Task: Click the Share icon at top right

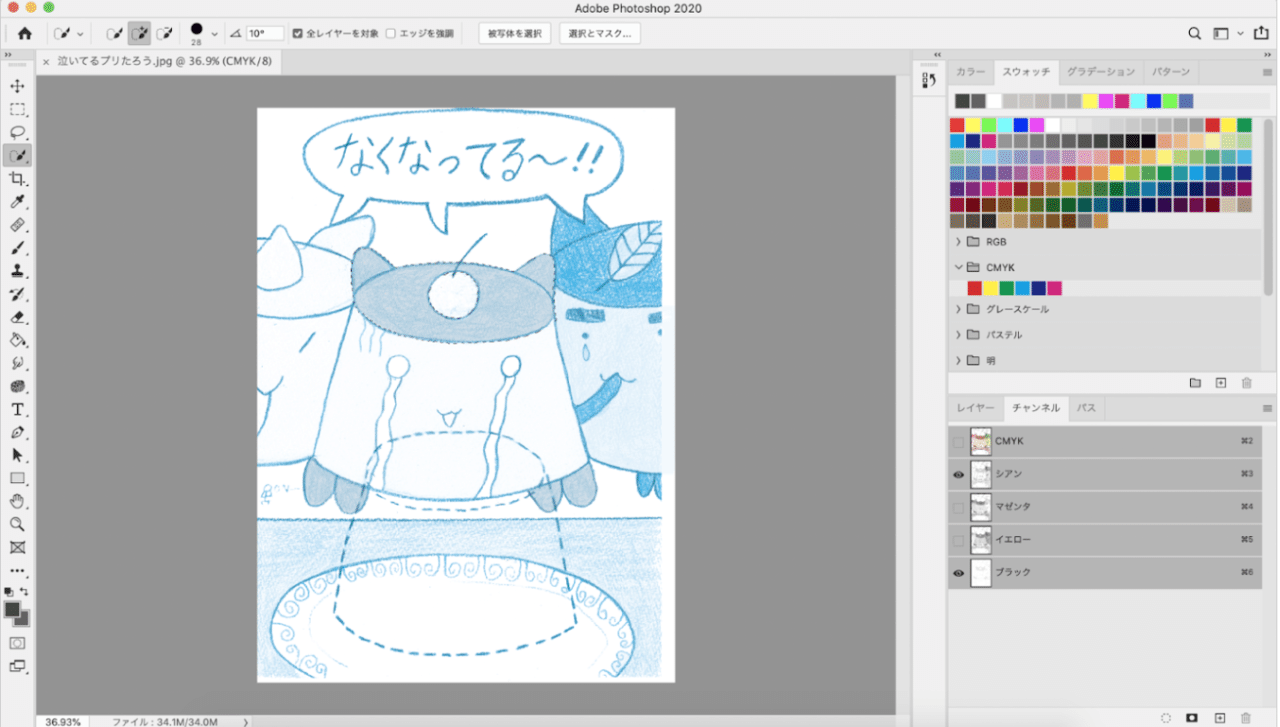Action: tap(1261, 33)
